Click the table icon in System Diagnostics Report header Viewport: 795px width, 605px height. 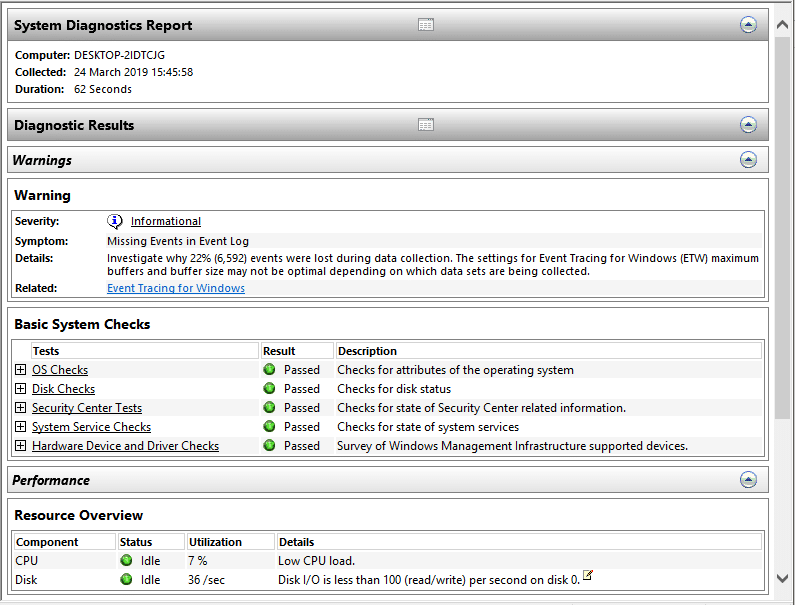[x=426, y=25]
